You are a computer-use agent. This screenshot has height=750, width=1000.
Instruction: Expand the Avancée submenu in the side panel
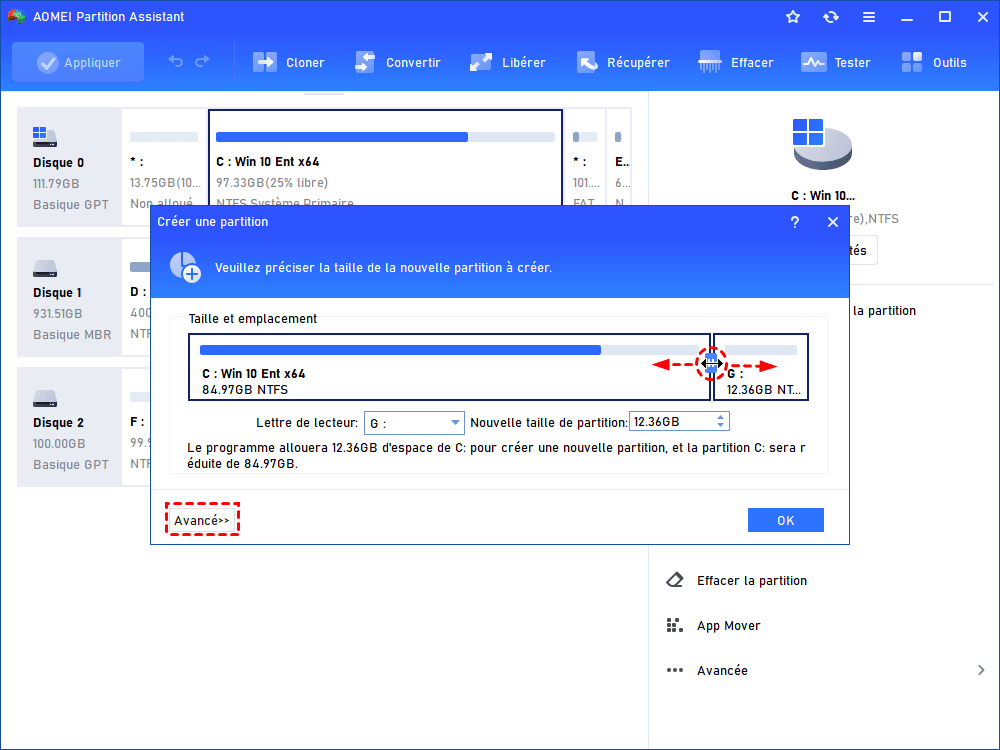824,670
